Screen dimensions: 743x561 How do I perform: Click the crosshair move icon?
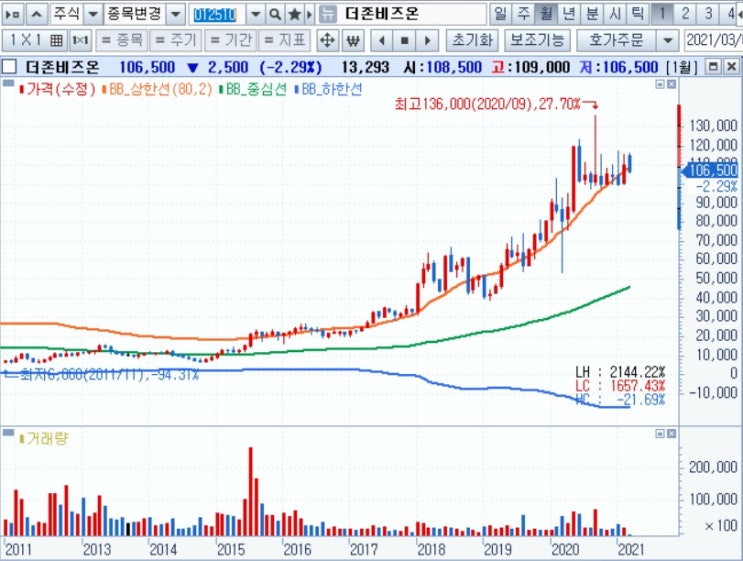pos(327,40)
